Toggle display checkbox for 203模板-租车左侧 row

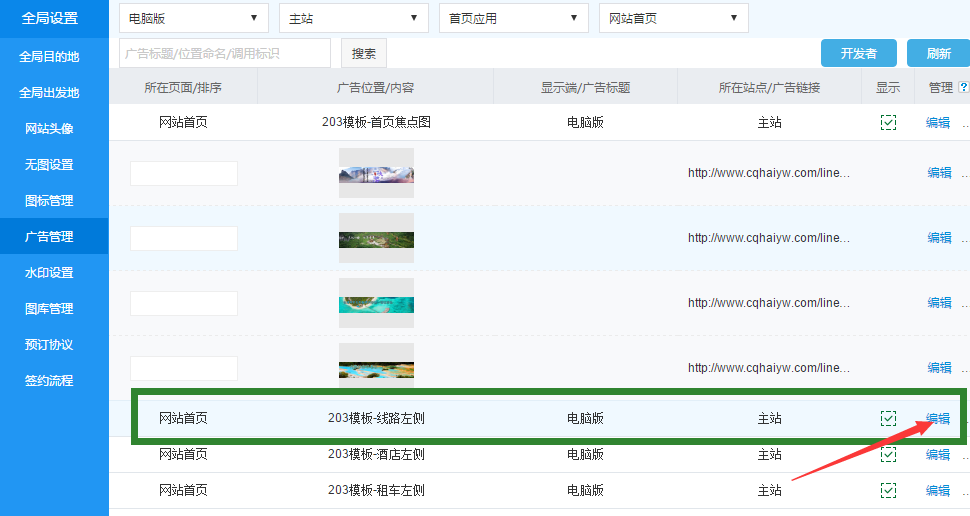click(888, 491)
